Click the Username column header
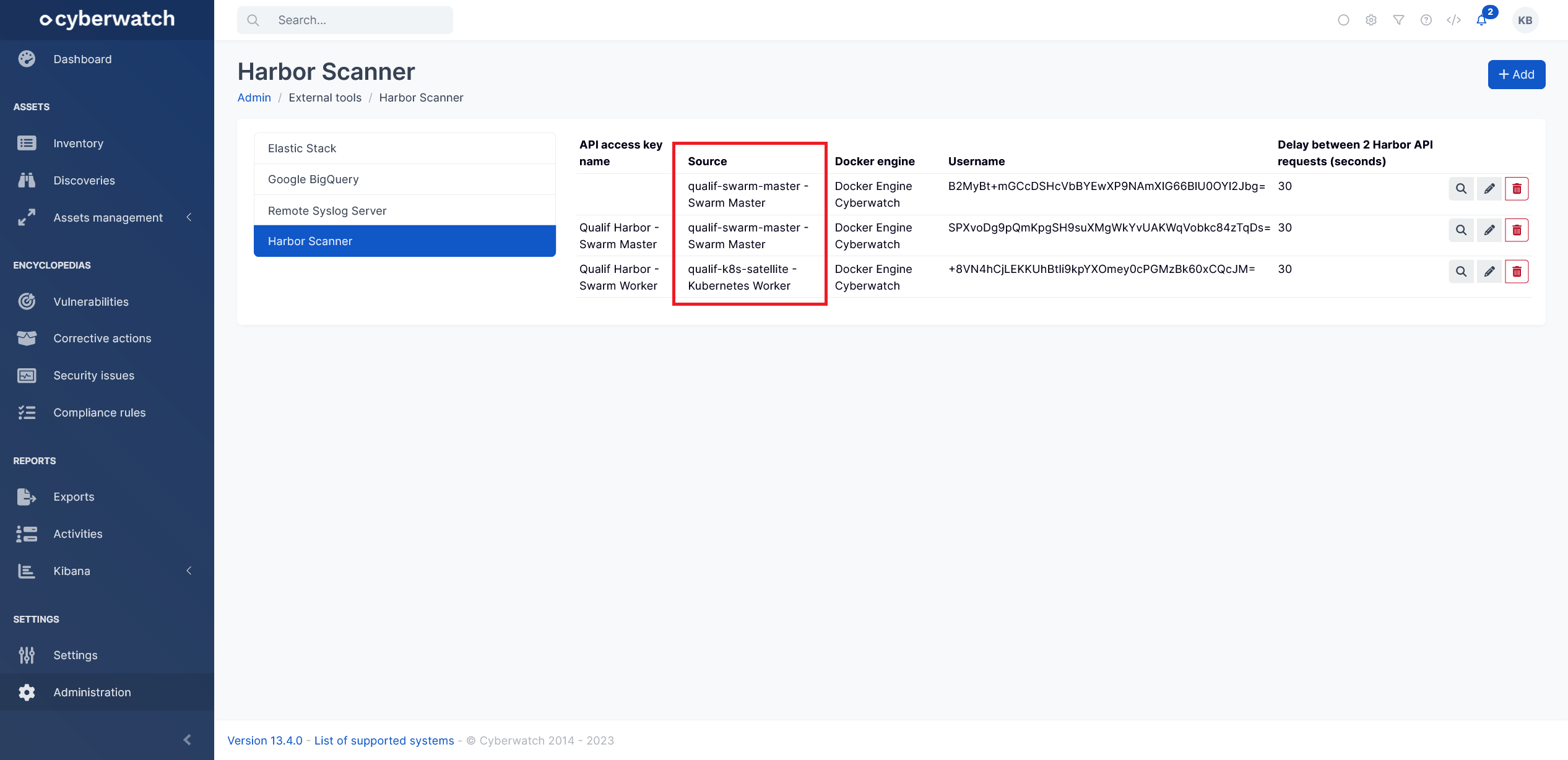 point(976,162)
